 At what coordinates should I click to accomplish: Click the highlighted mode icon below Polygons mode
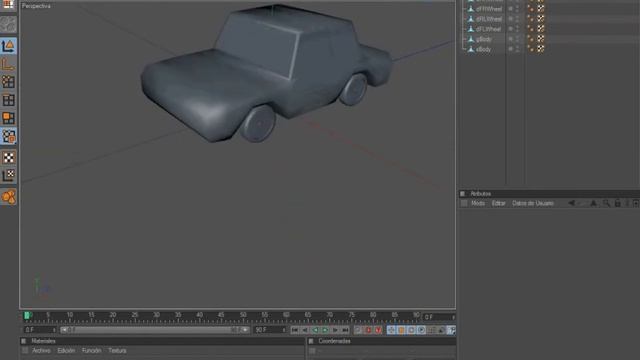9,136
